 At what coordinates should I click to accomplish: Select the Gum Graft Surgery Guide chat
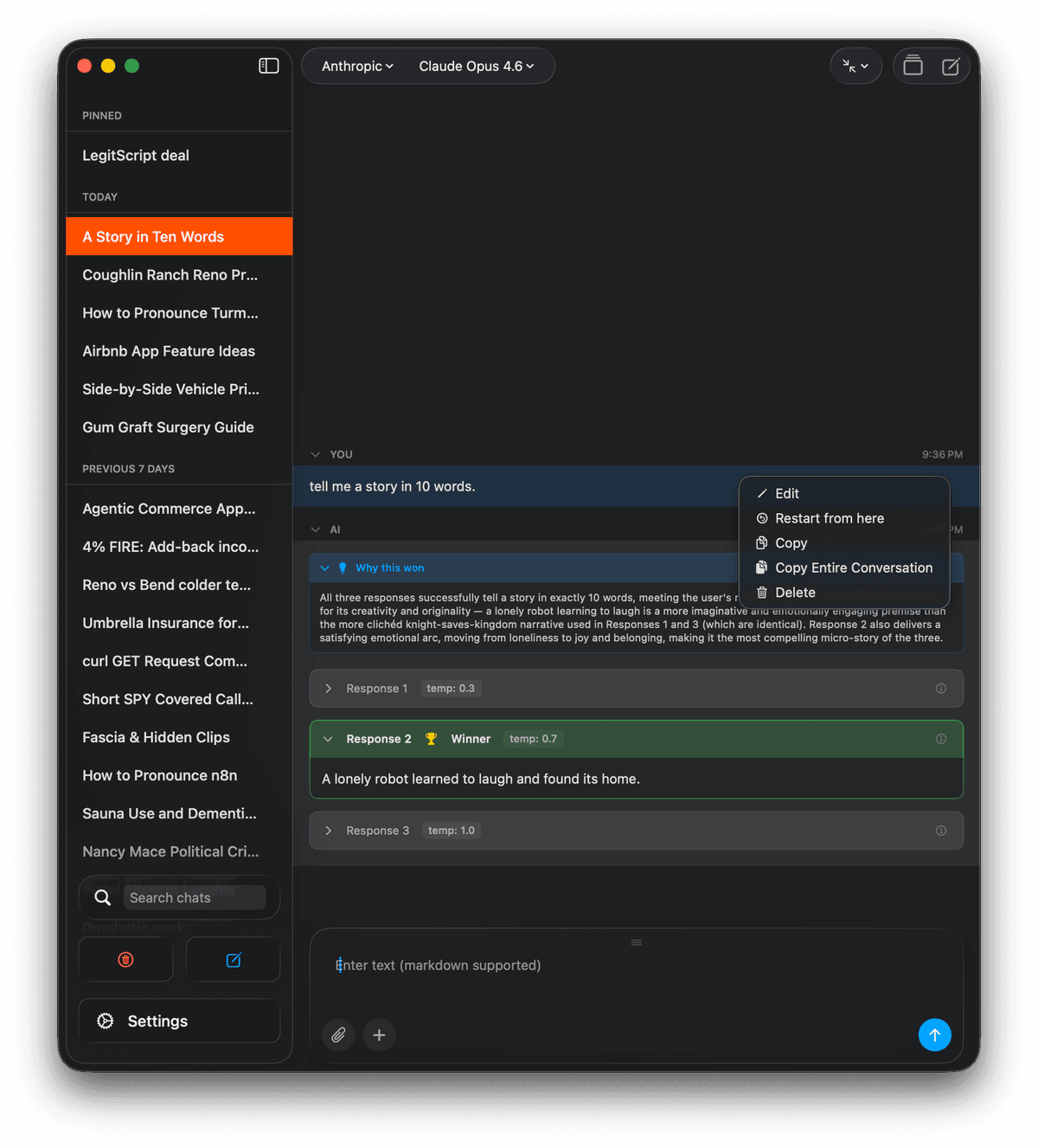coord(168,426)
